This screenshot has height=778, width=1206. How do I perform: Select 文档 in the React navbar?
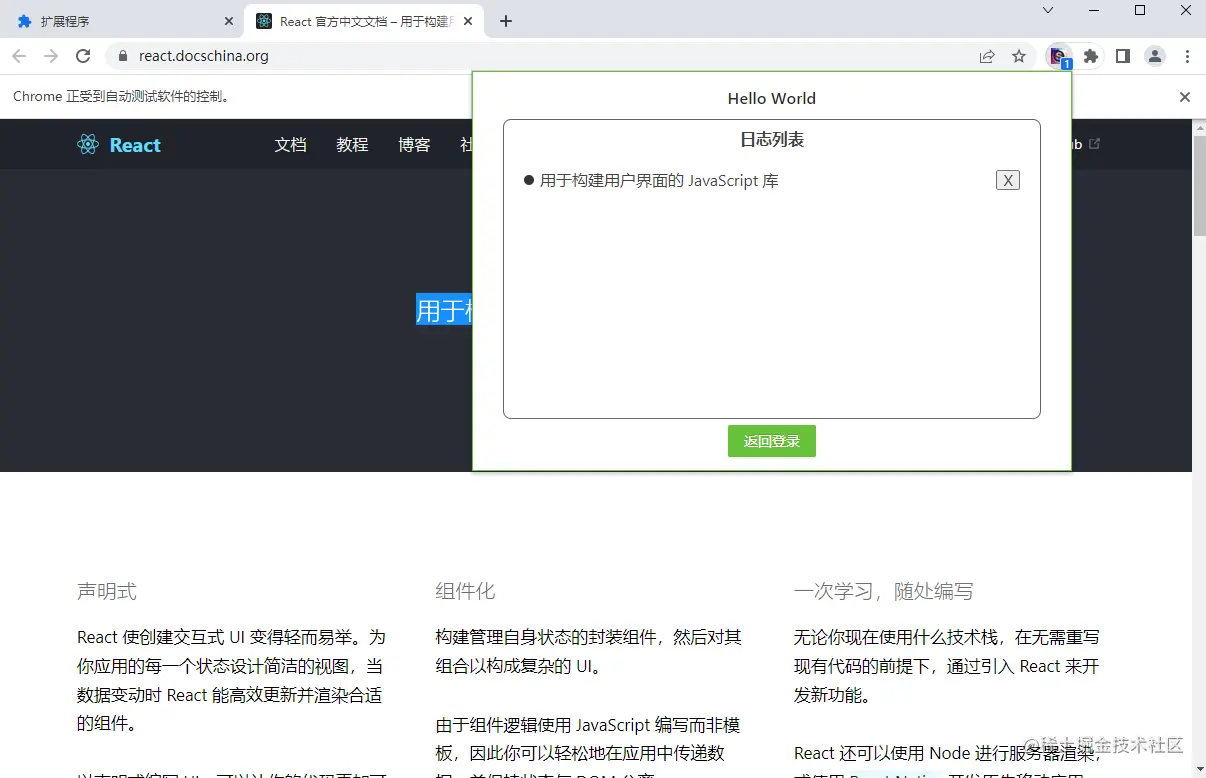(291, 144)
